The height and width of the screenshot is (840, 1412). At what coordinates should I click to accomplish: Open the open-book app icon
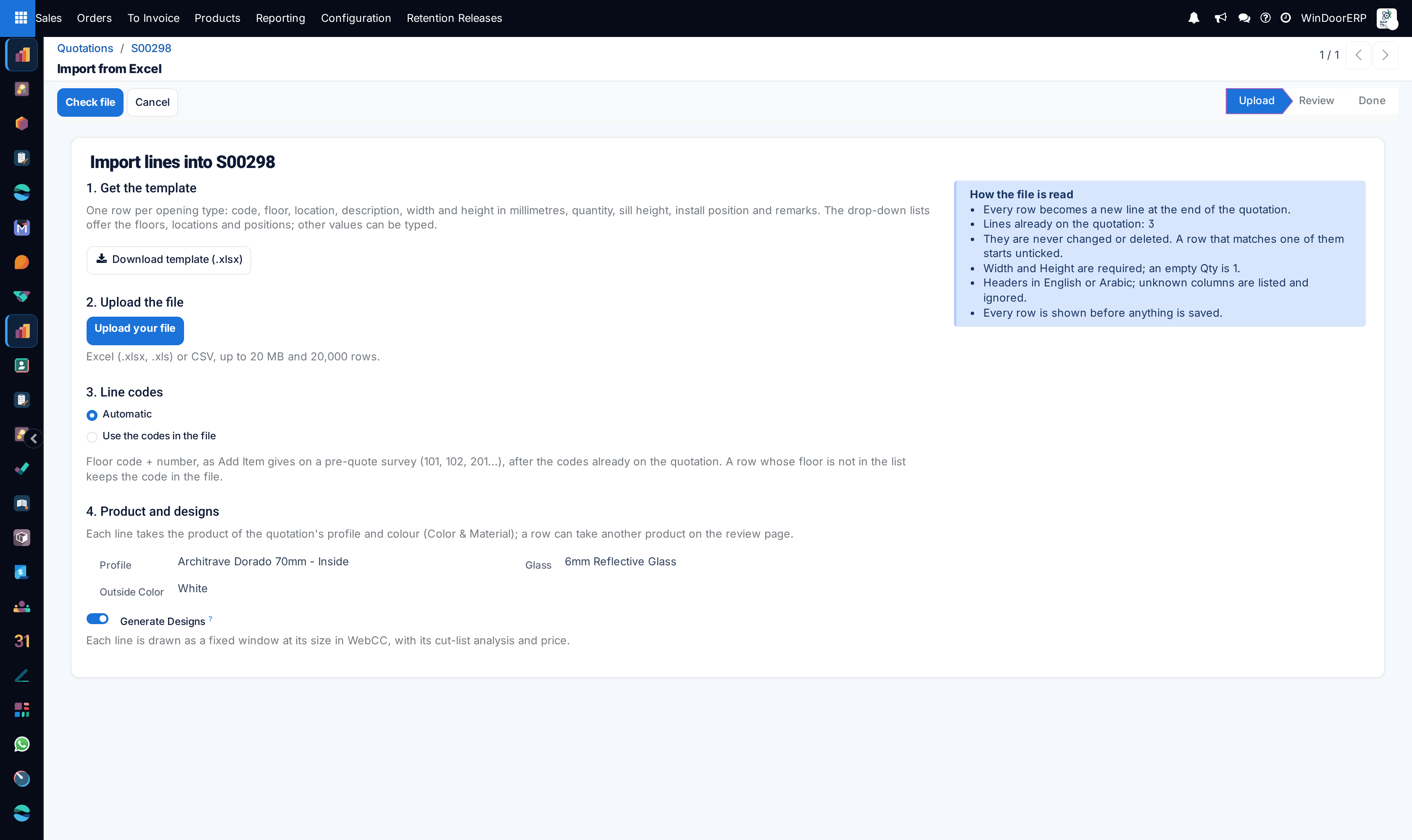[21, 503]
